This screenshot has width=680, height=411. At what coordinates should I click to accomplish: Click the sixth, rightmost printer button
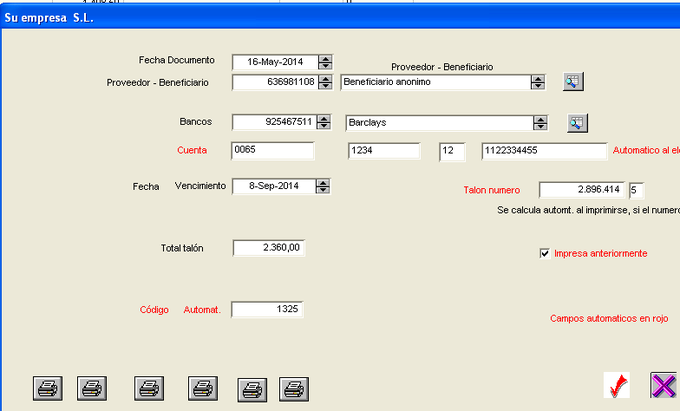coord(294,389)
